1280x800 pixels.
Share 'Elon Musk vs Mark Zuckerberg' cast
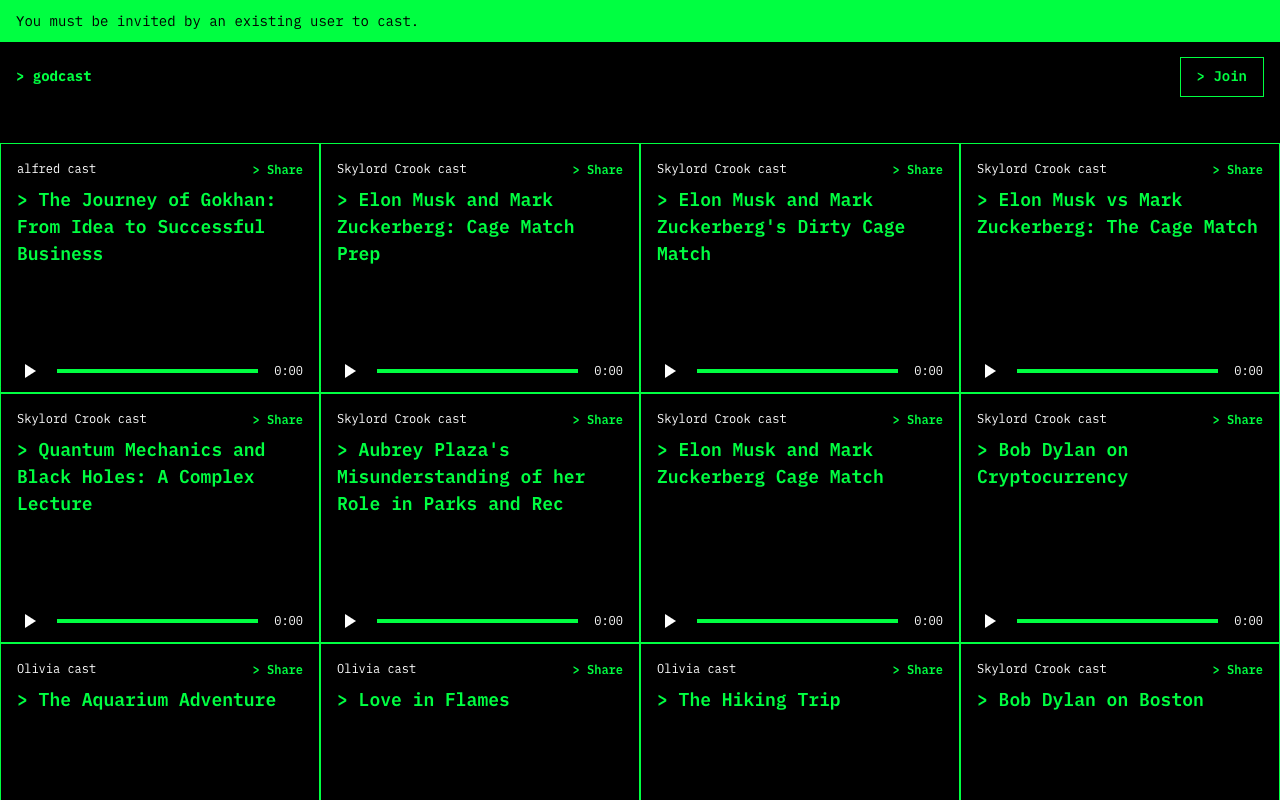coord(1238,170)
